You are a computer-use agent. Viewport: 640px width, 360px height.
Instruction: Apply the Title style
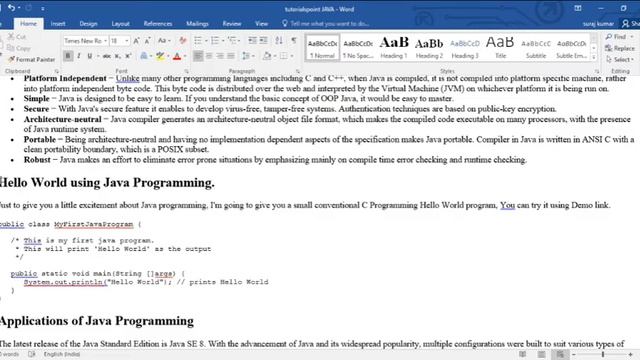tap(500, 47)
